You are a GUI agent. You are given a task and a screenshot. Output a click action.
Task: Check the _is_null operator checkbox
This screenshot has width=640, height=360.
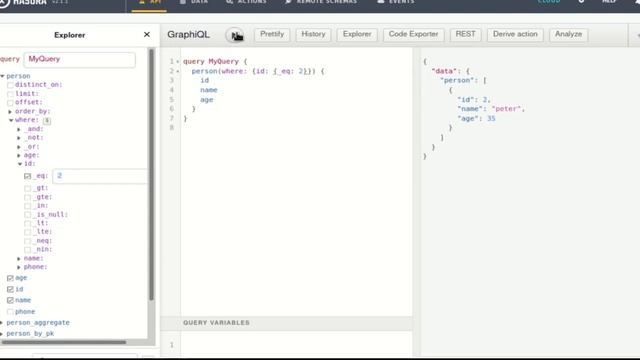click(27, 215)
